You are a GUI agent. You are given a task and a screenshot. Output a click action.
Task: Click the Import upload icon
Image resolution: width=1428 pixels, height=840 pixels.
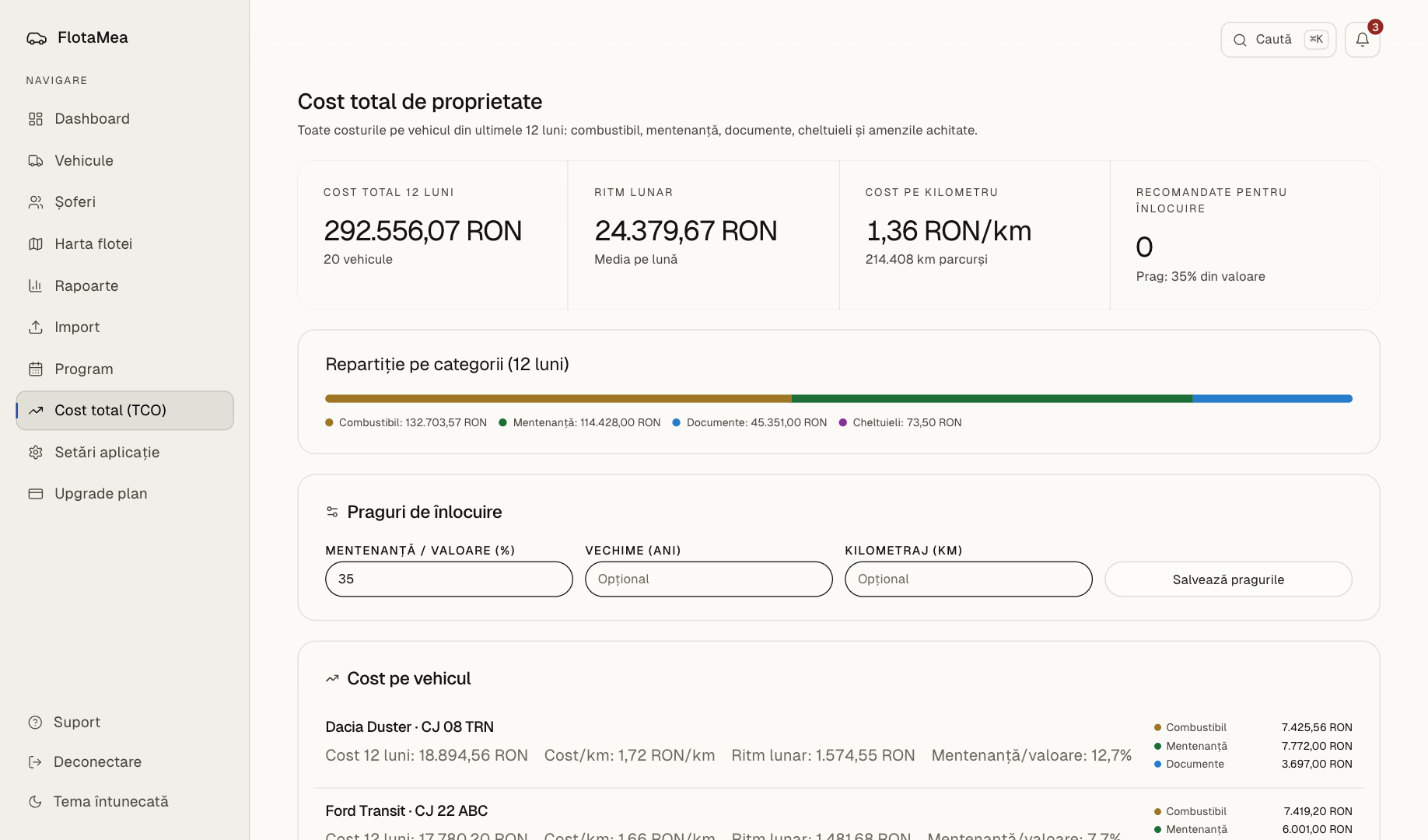36,327
